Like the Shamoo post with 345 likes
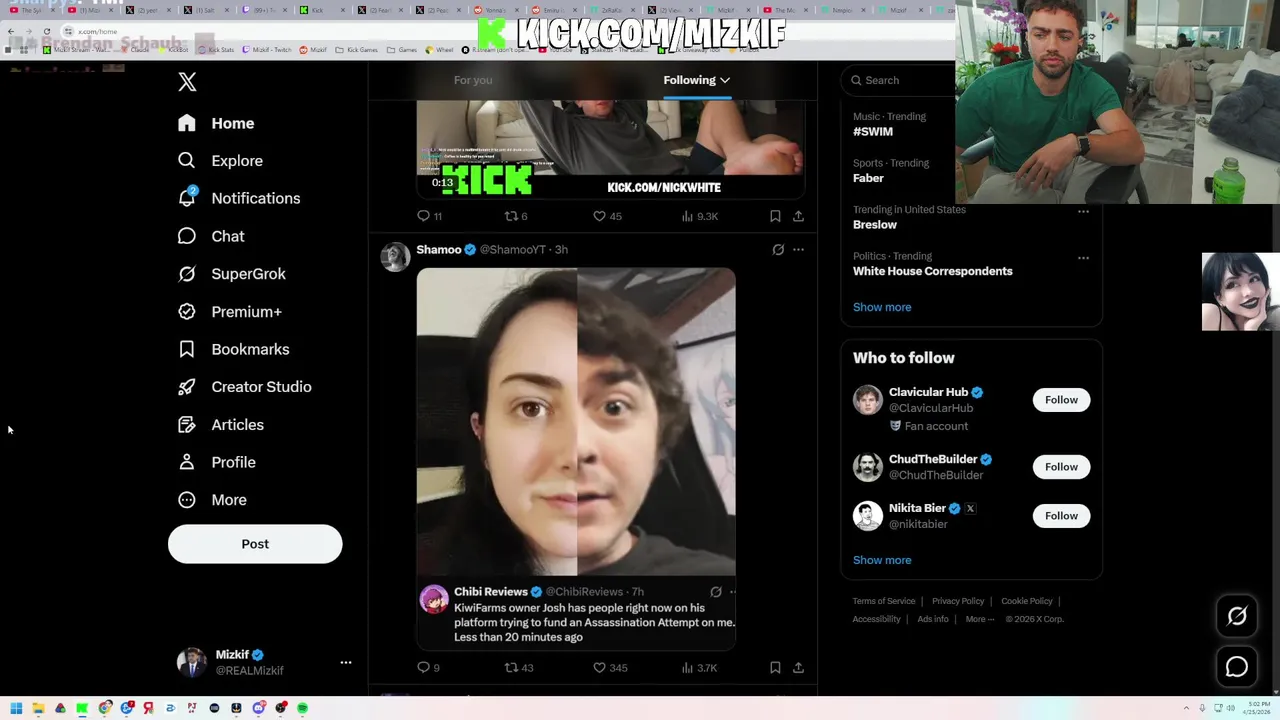 tap(609, 667)
